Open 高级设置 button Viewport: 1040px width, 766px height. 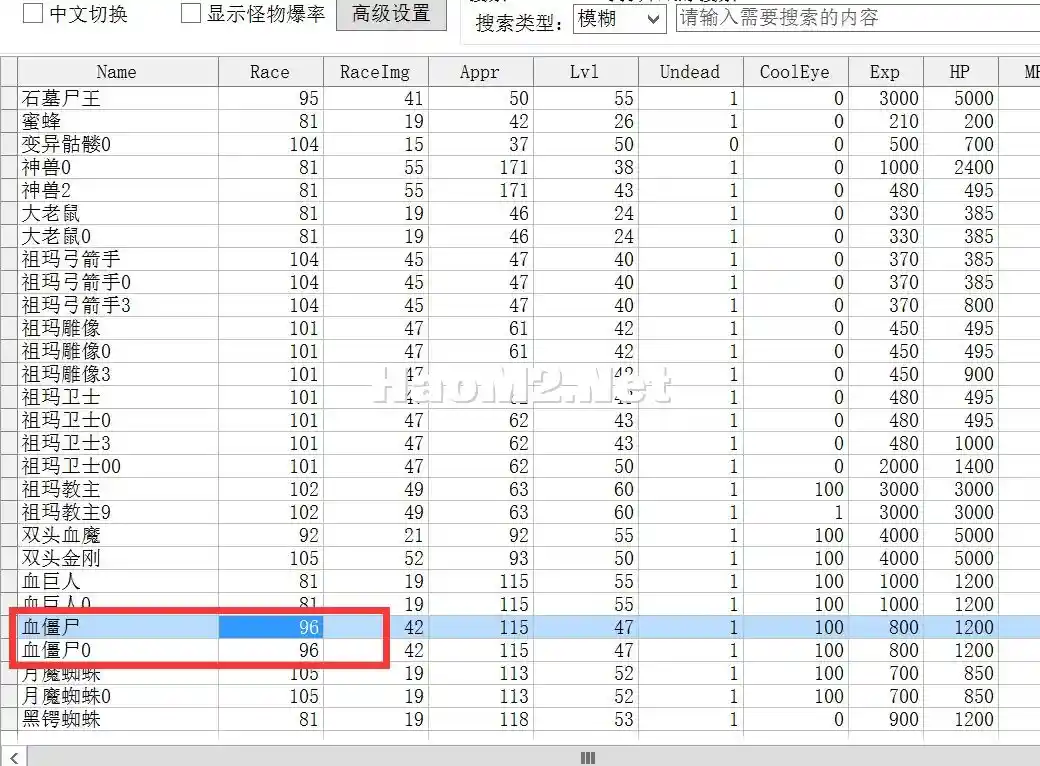click(391, 14)
